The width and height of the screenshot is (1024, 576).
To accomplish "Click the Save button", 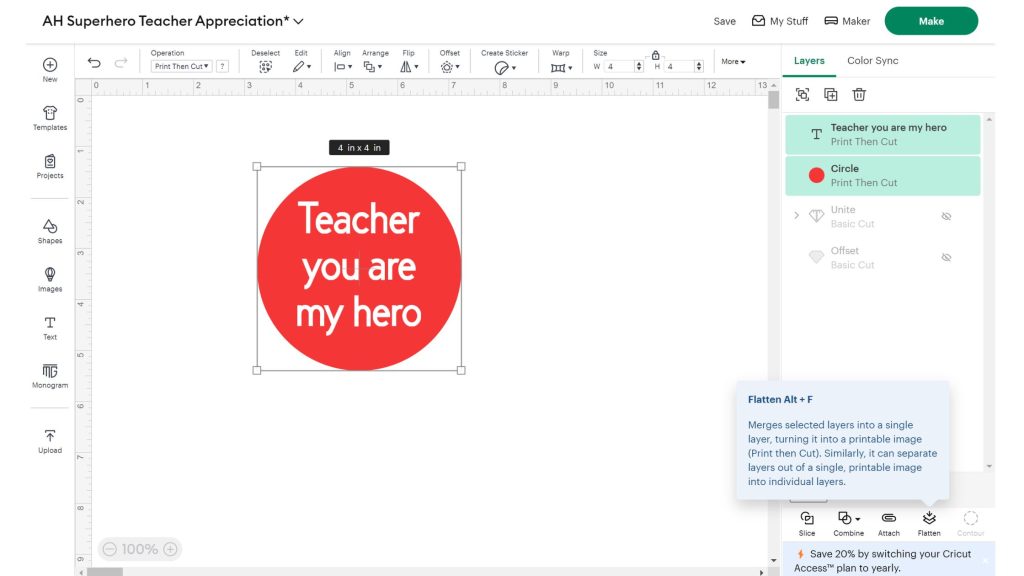I will tap(724, 21).
